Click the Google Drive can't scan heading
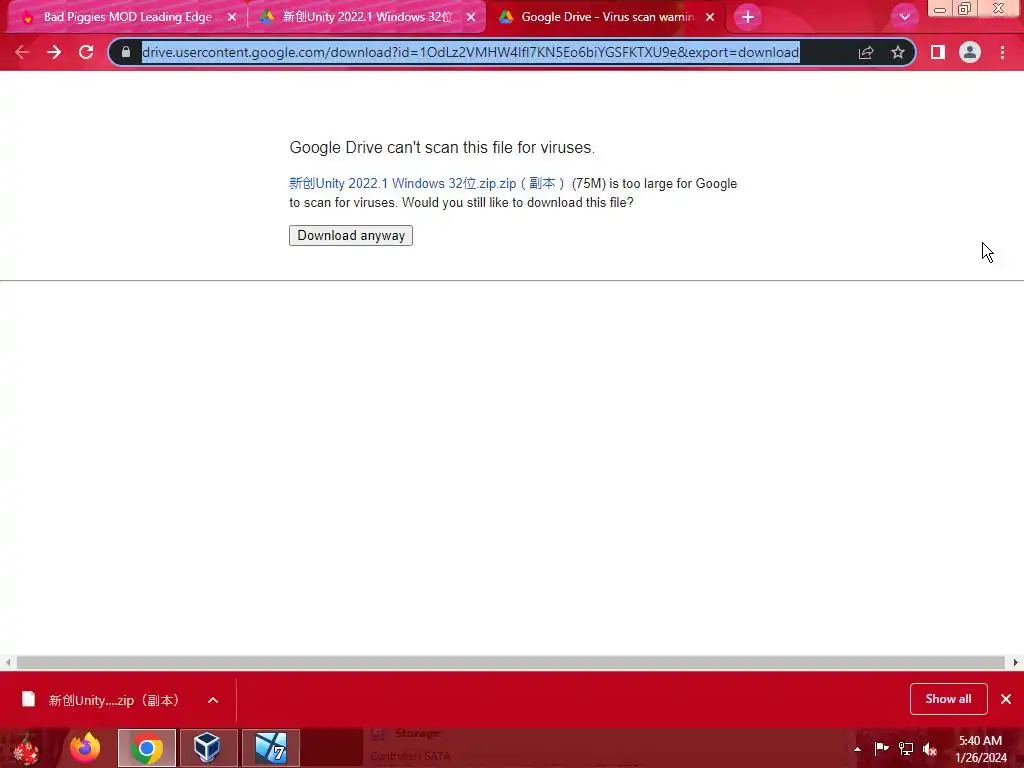The height and width of the screenshot is (768, 1024). coord(442,148)
